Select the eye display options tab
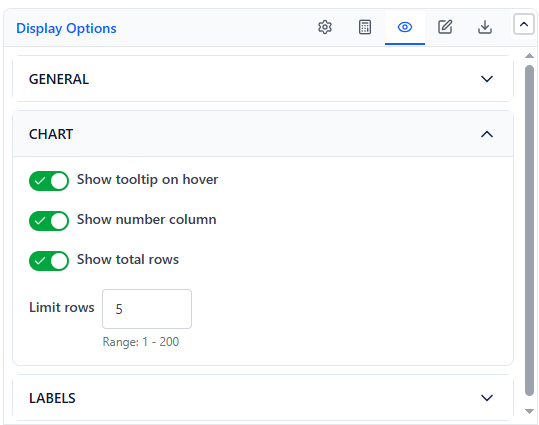Viewport: 539px width, 425px height. click(x=405, y=27)
